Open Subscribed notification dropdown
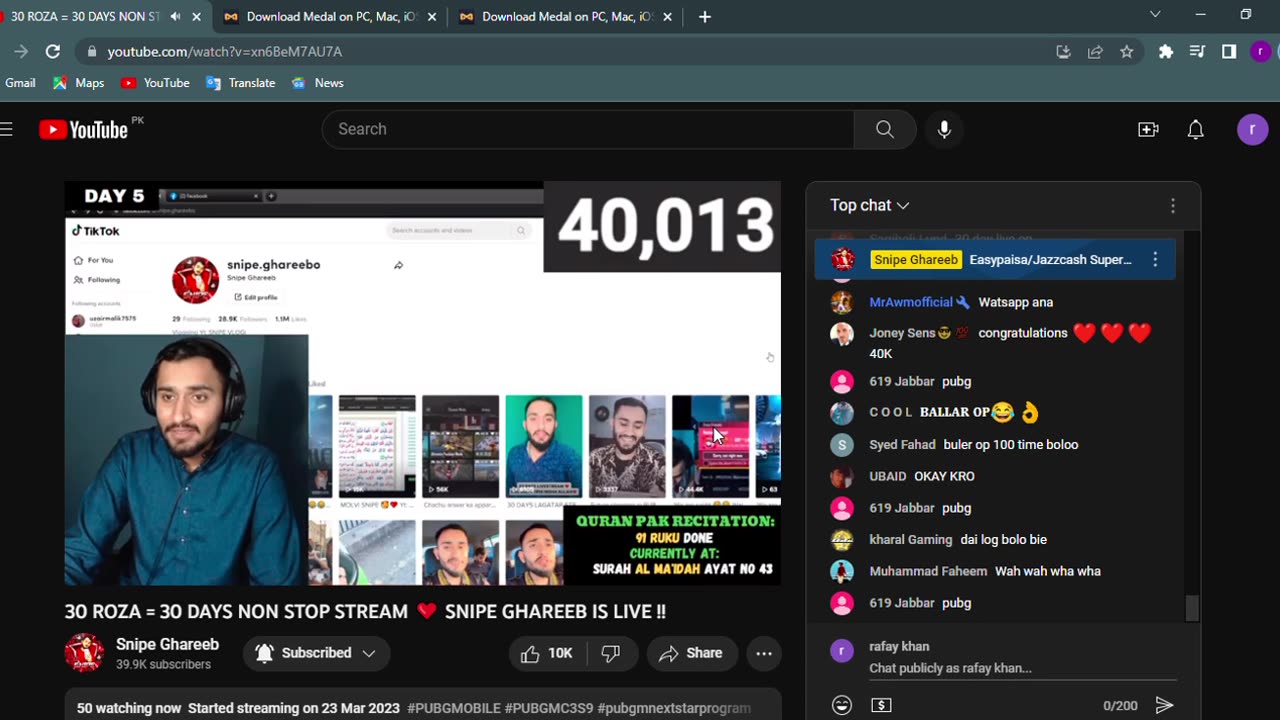This screenshot has width=1280, height=720. [x=316, y=653]
